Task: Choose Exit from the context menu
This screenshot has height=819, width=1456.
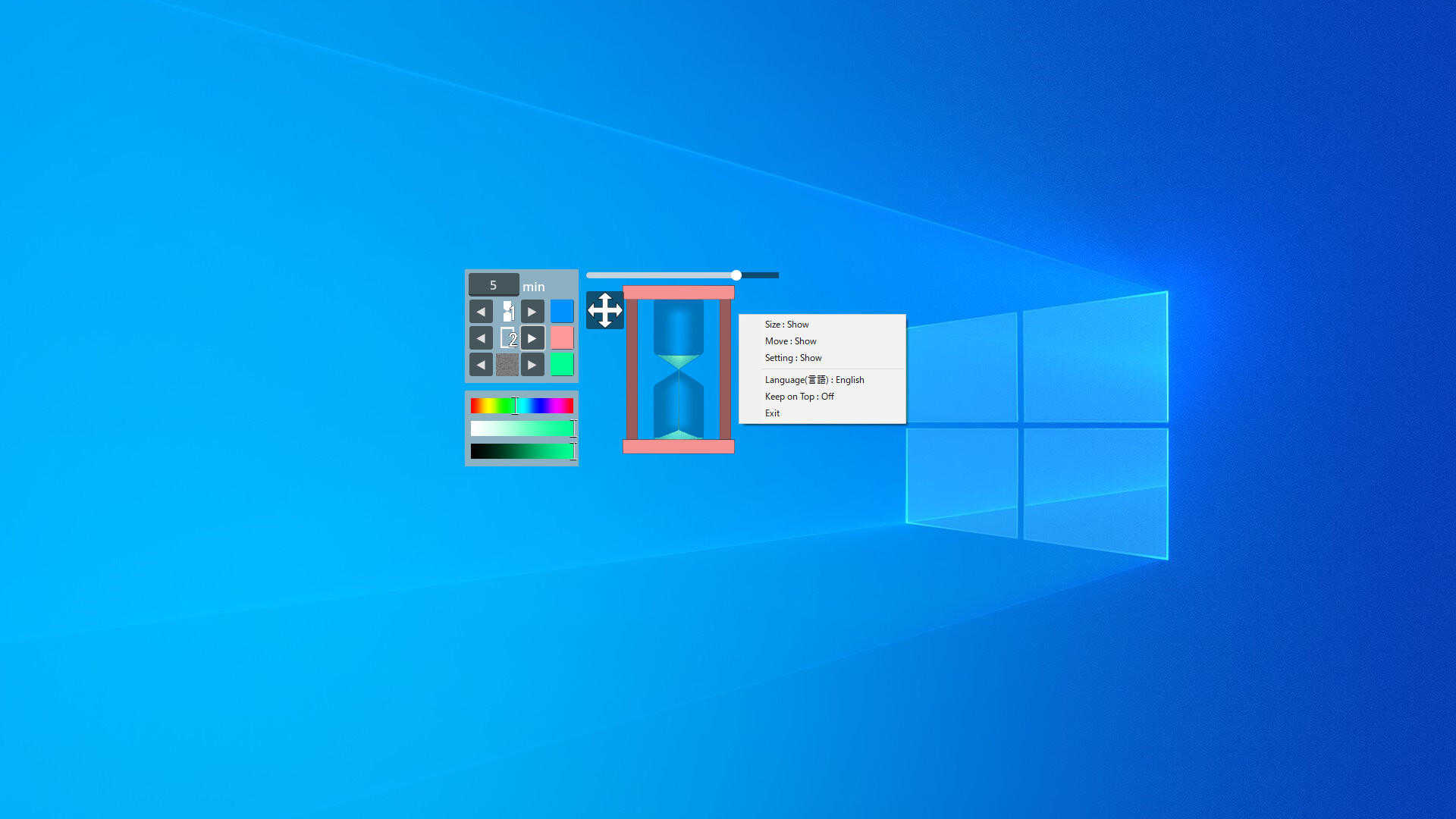Action: coord(822,413)
